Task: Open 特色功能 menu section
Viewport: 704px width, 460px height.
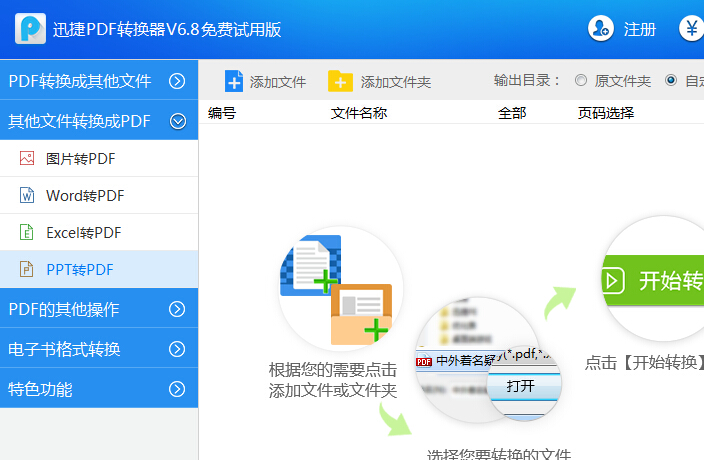Action: (99, 388)
